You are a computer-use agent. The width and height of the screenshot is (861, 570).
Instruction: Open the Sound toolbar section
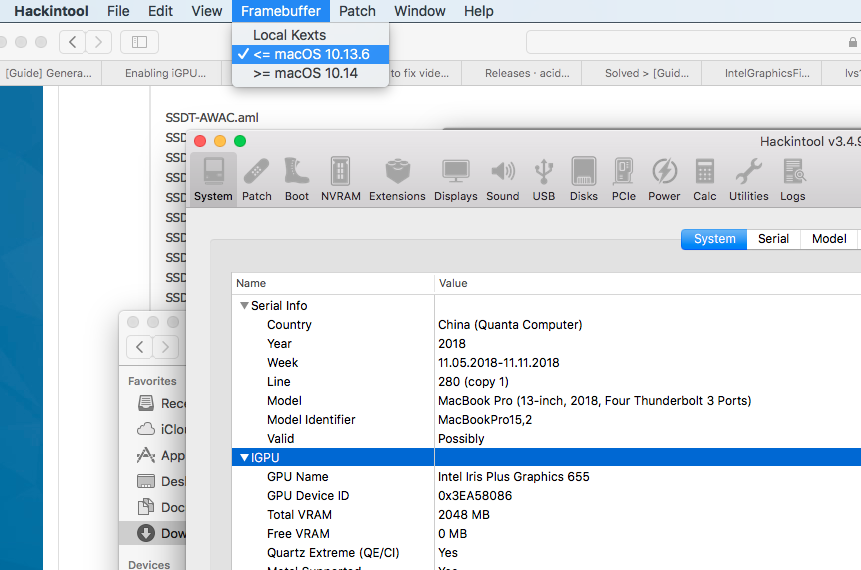502,180
